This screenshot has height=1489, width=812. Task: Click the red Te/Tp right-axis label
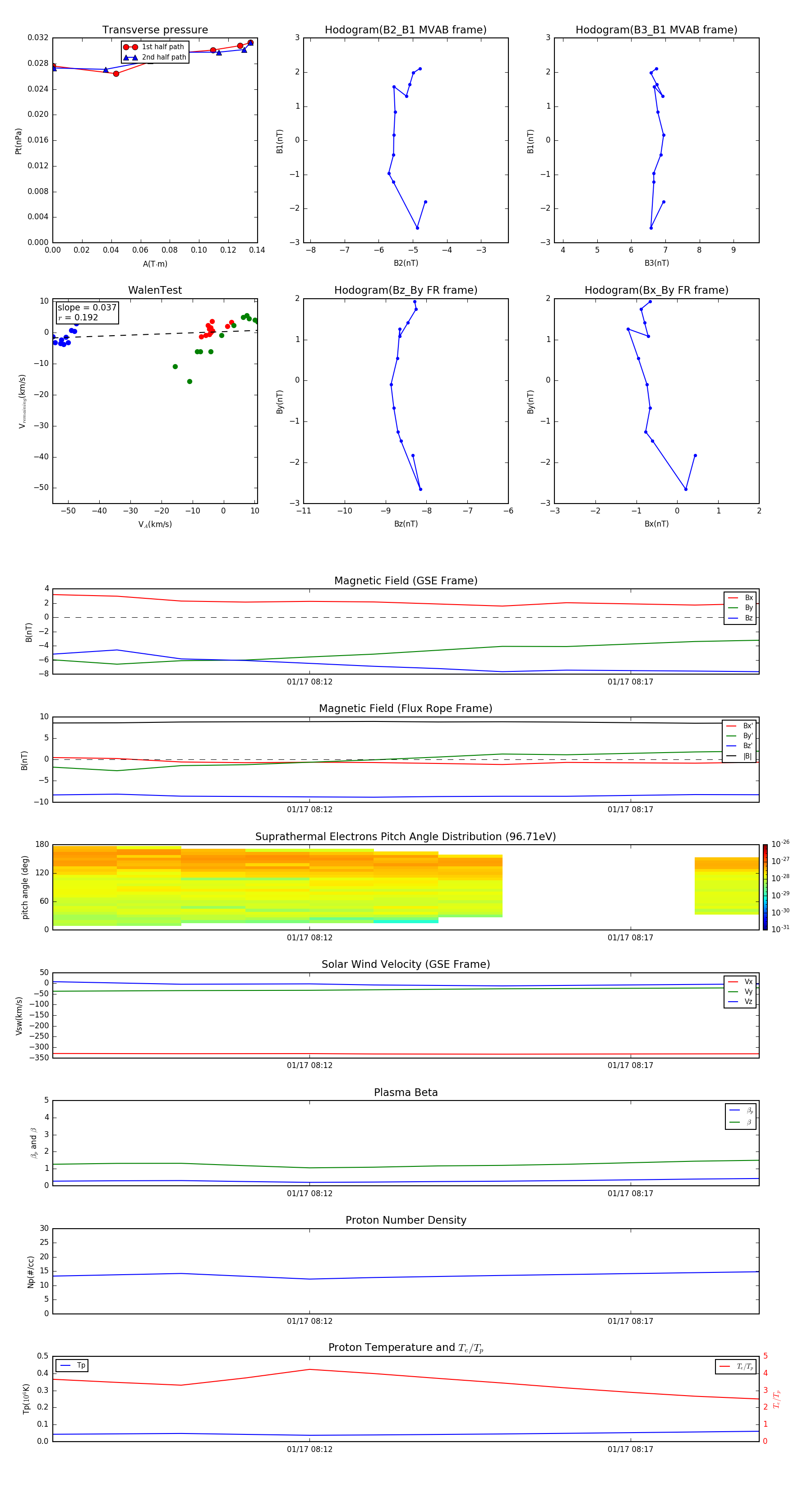click(x=777, y=1399)
